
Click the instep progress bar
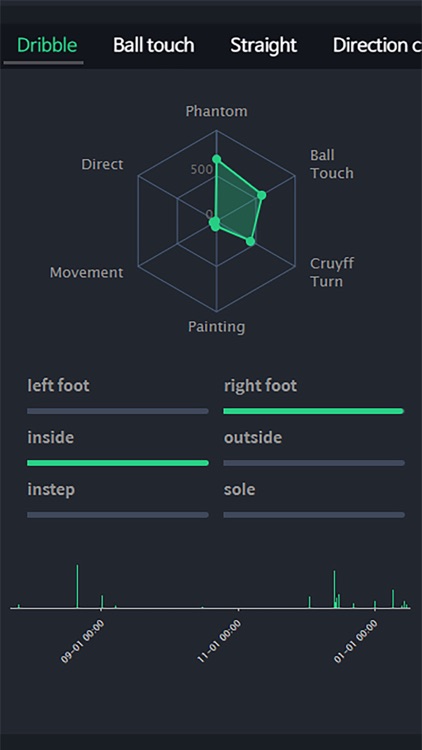click(x=118, y=515)
